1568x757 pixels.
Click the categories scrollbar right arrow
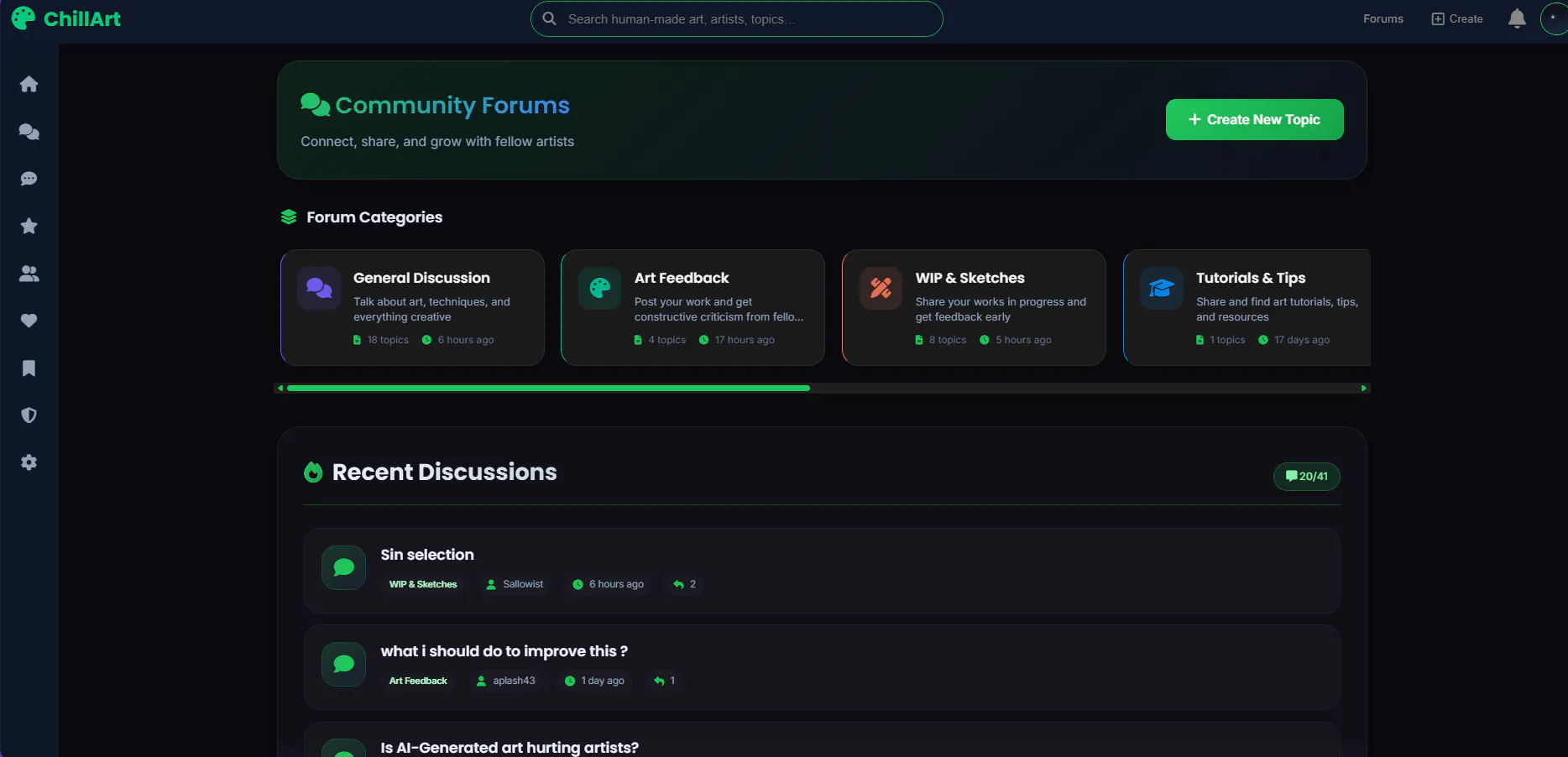coord(1364,389)
